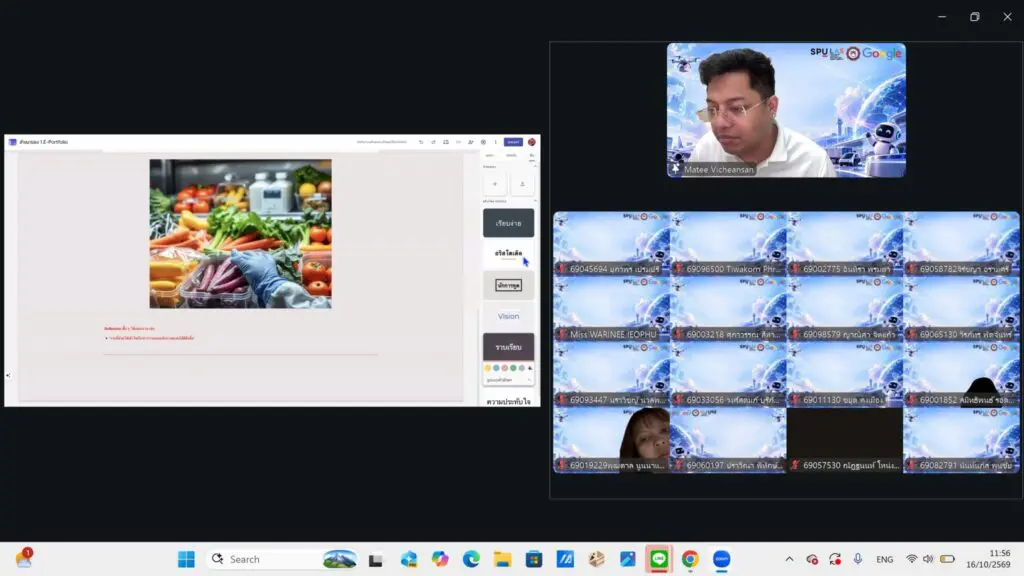
Task: Click the pin icon on Matee Vicheansan's video
Action: click(675, 169)
